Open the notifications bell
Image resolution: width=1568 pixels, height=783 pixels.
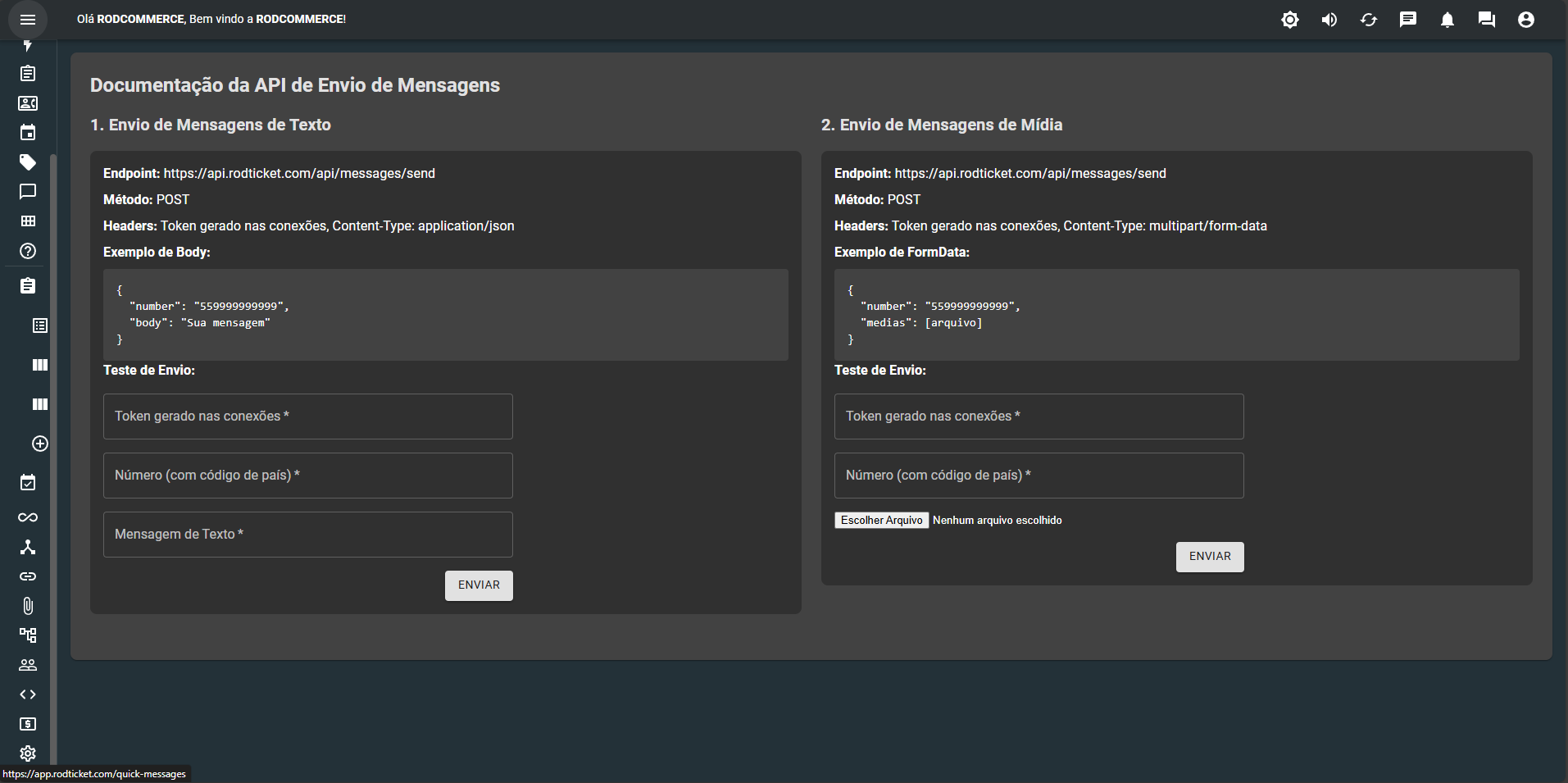pos(1448,20)
